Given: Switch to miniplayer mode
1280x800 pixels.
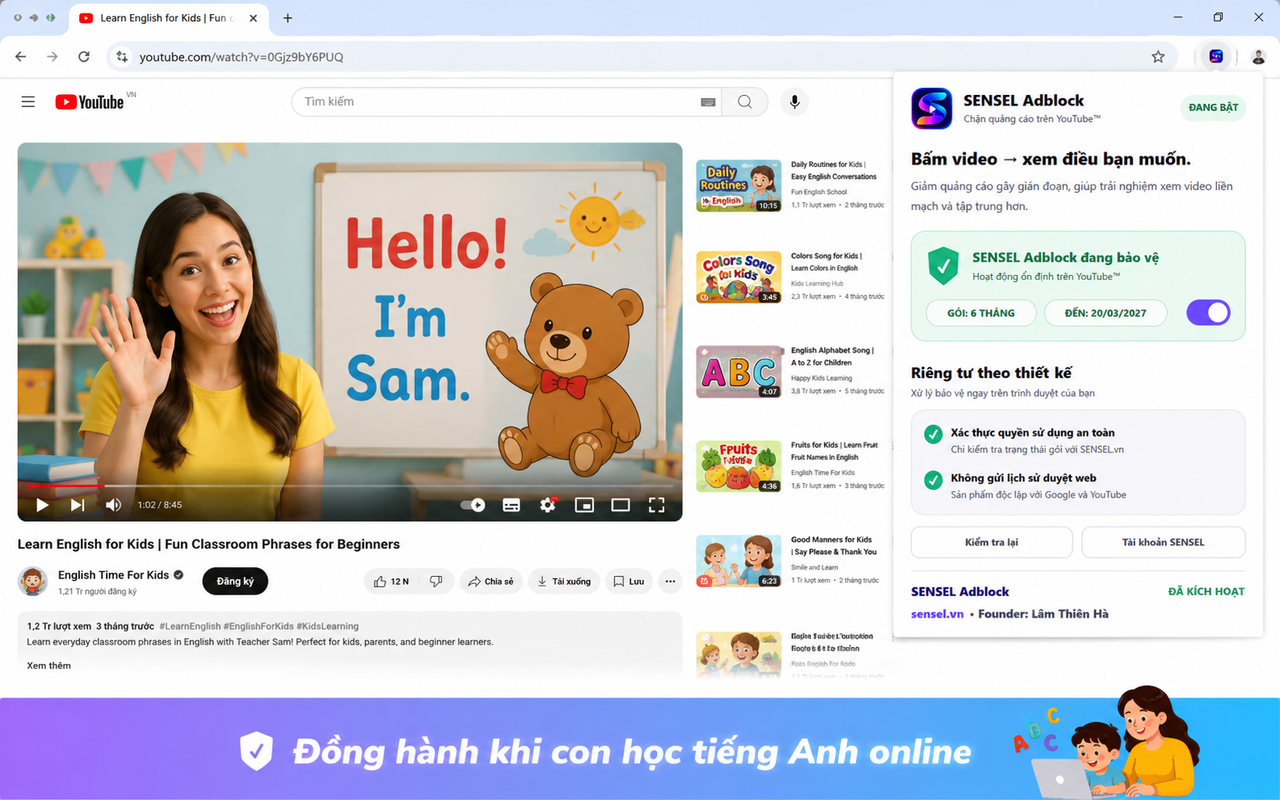Looking at the screenshot, I should click(584, 505).
